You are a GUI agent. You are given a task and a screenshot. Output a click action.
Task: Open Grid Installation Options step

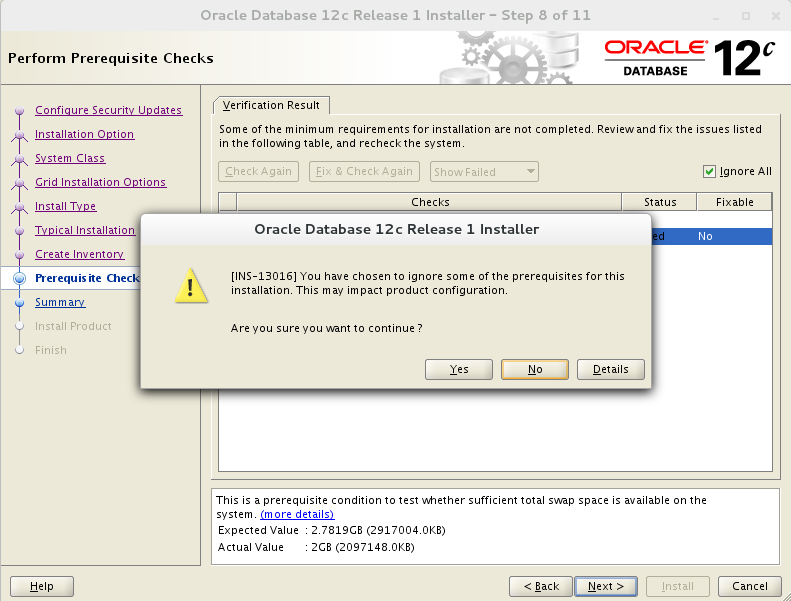pos(100,182)
